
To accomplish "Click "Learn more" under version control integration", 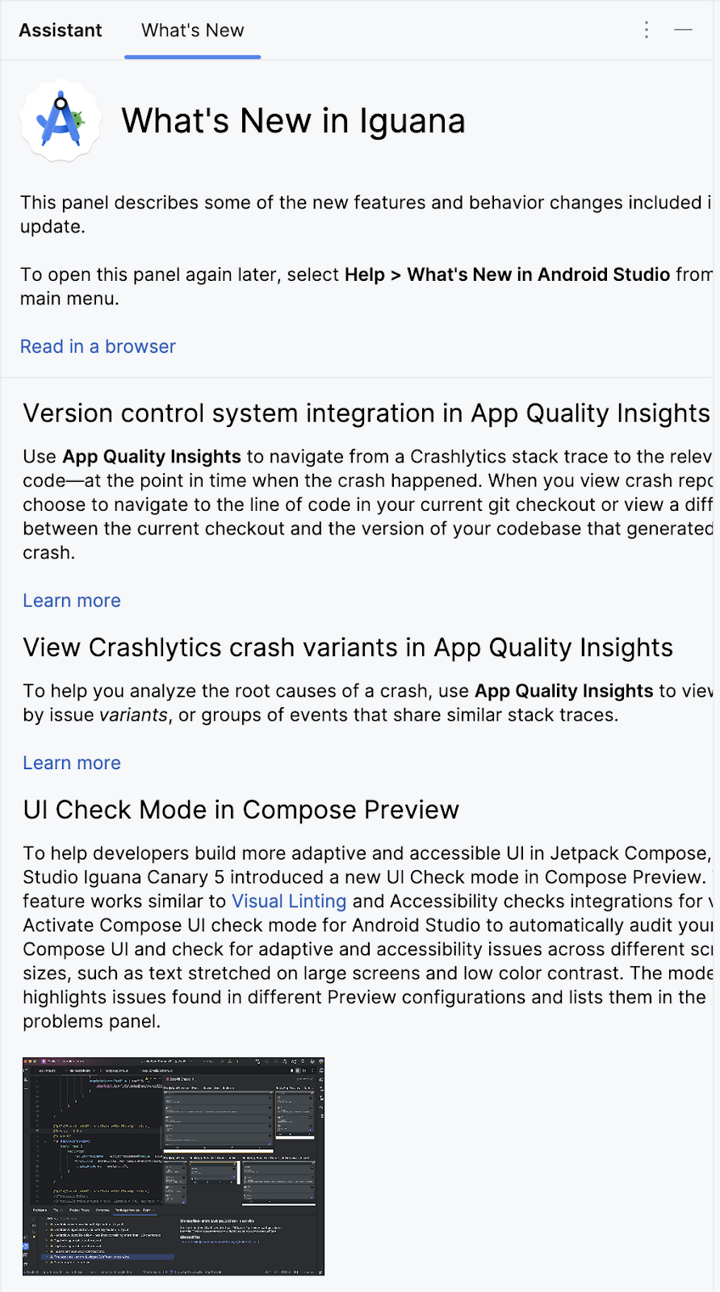I will coord(71,600).
